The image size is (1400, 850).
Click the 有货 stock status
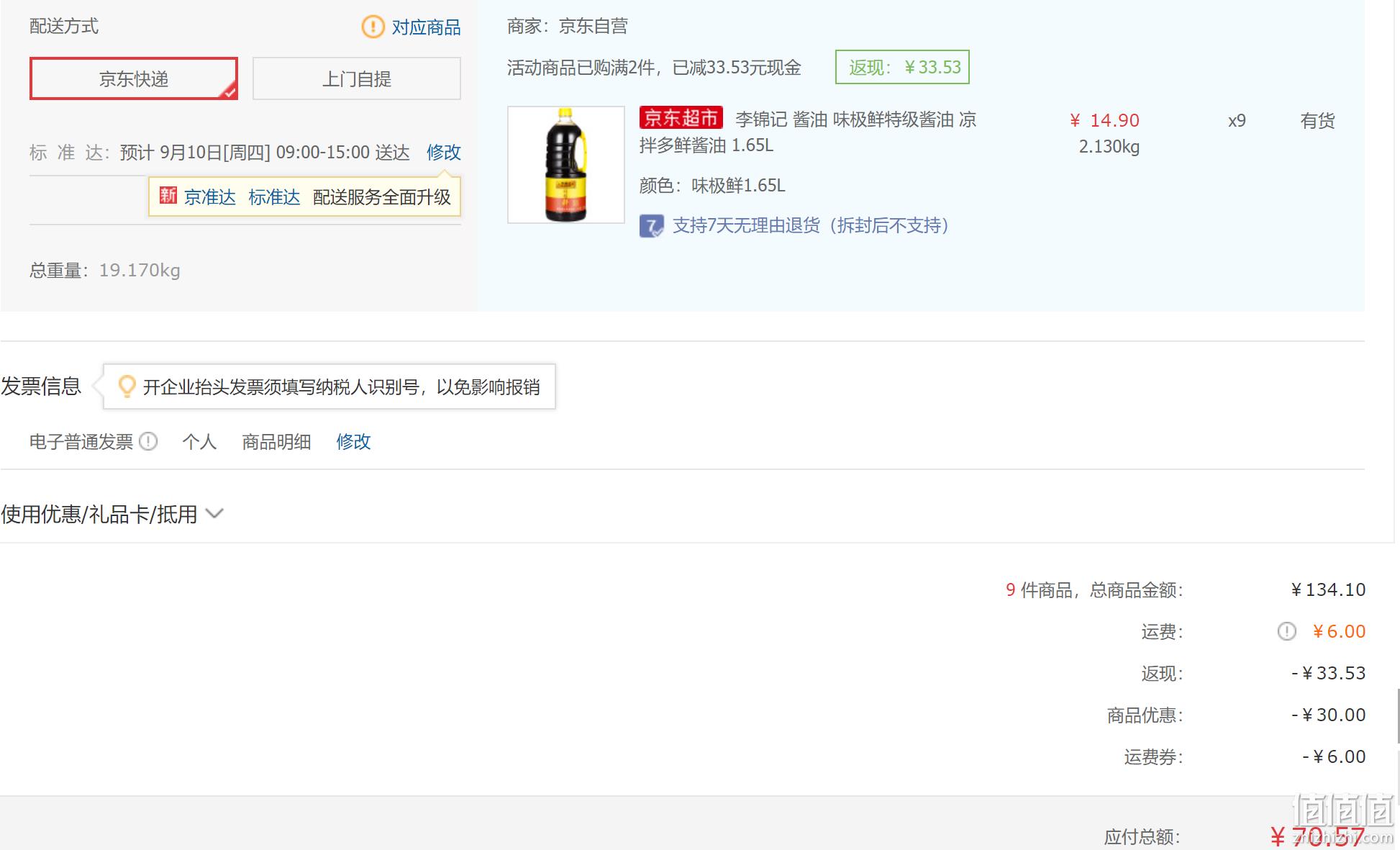click(1317, 121)
